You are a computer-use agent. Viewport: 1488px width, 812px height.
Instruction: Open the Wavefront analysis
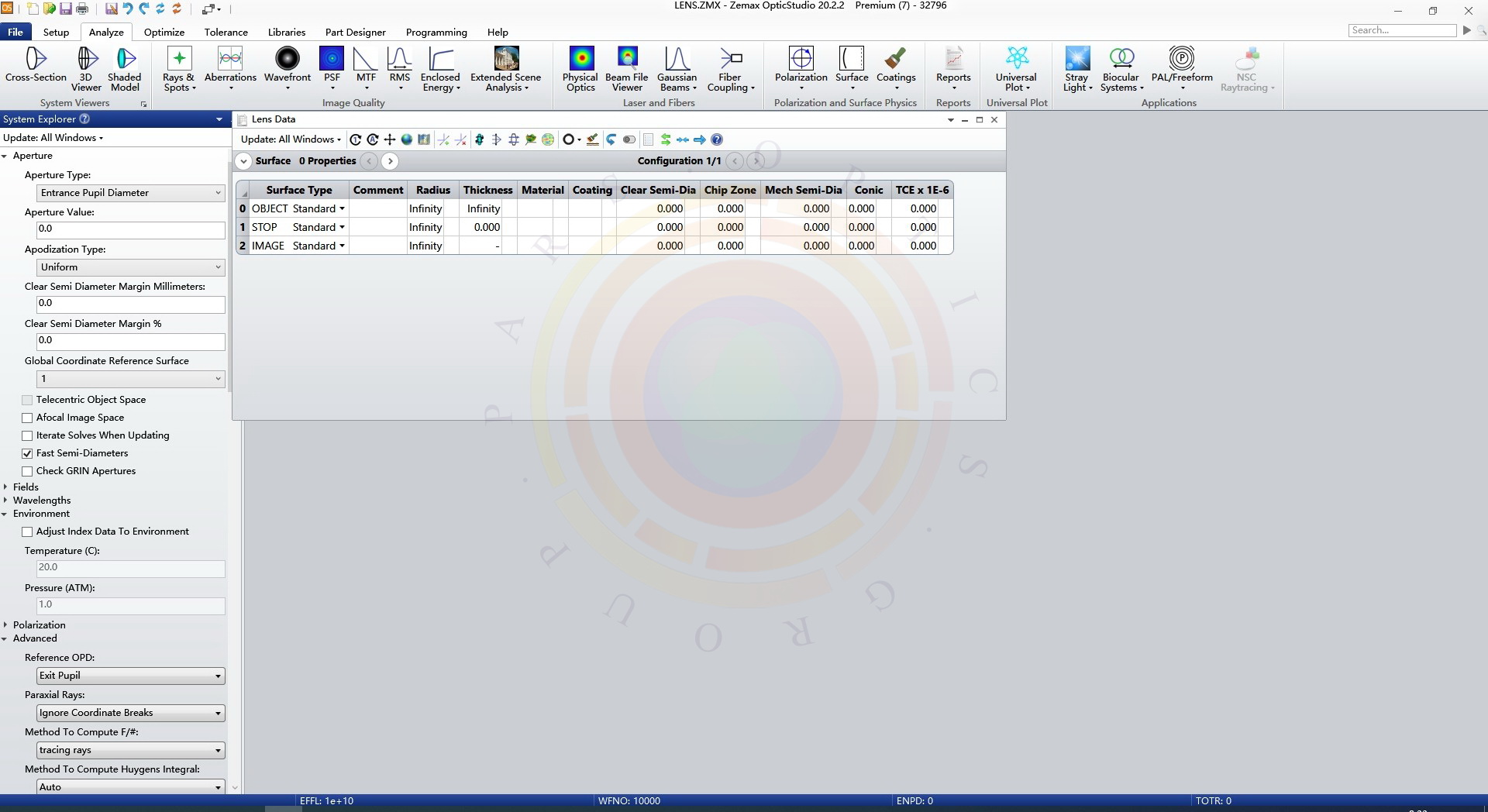(x=287, y=68)
